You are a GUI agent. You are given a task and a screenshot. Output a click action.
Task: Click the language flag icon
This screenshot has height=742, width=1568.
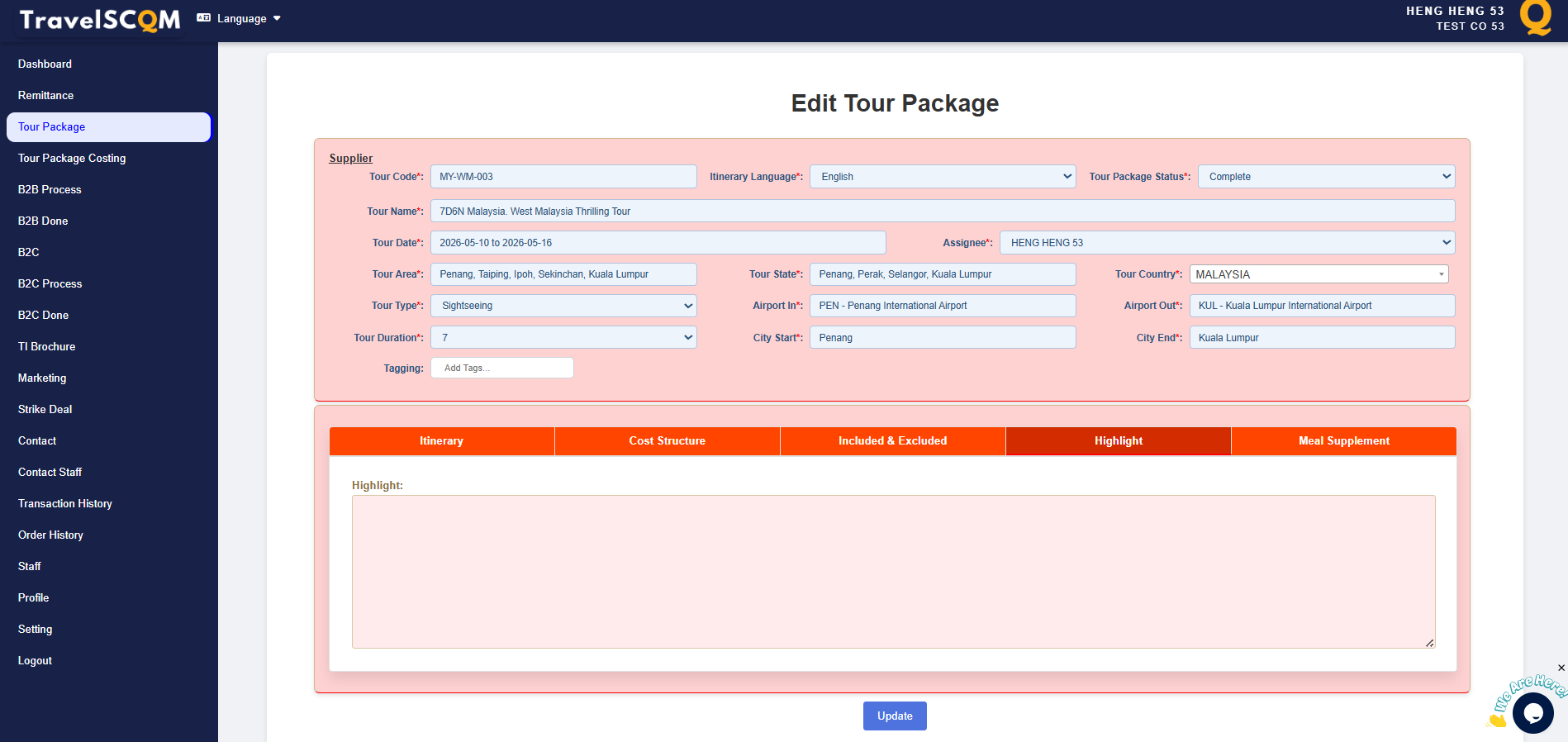(203, 18)
